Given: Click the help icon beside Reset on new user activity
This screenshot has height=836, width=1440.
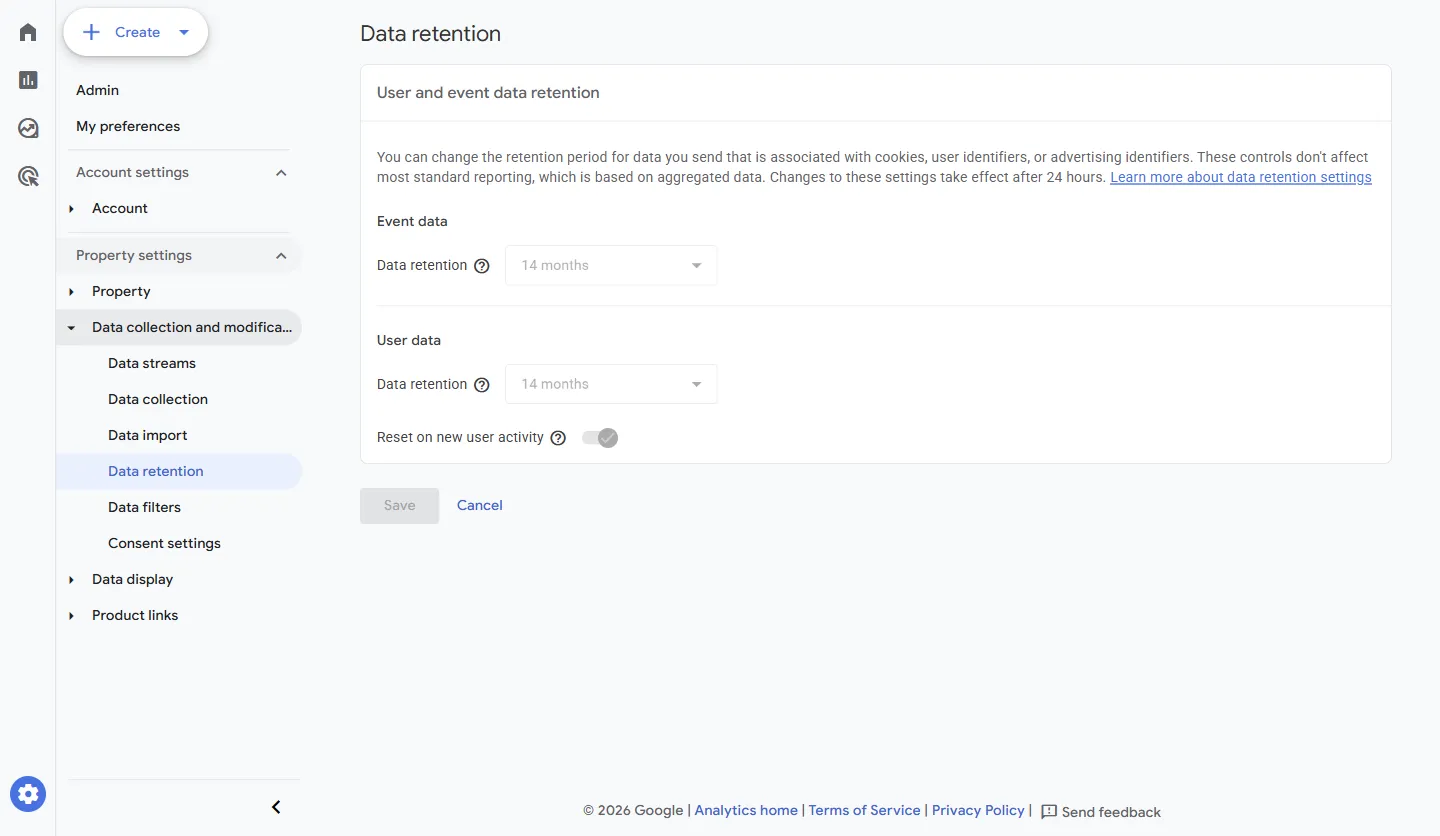Looking at the screenshot, I should tap(558, 438).
